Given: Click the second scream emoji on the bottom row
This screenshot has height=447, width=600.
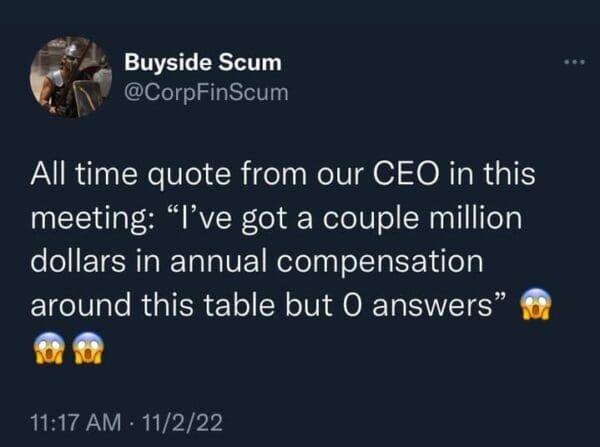Looking at the screenshot, I should coord(89,347).
